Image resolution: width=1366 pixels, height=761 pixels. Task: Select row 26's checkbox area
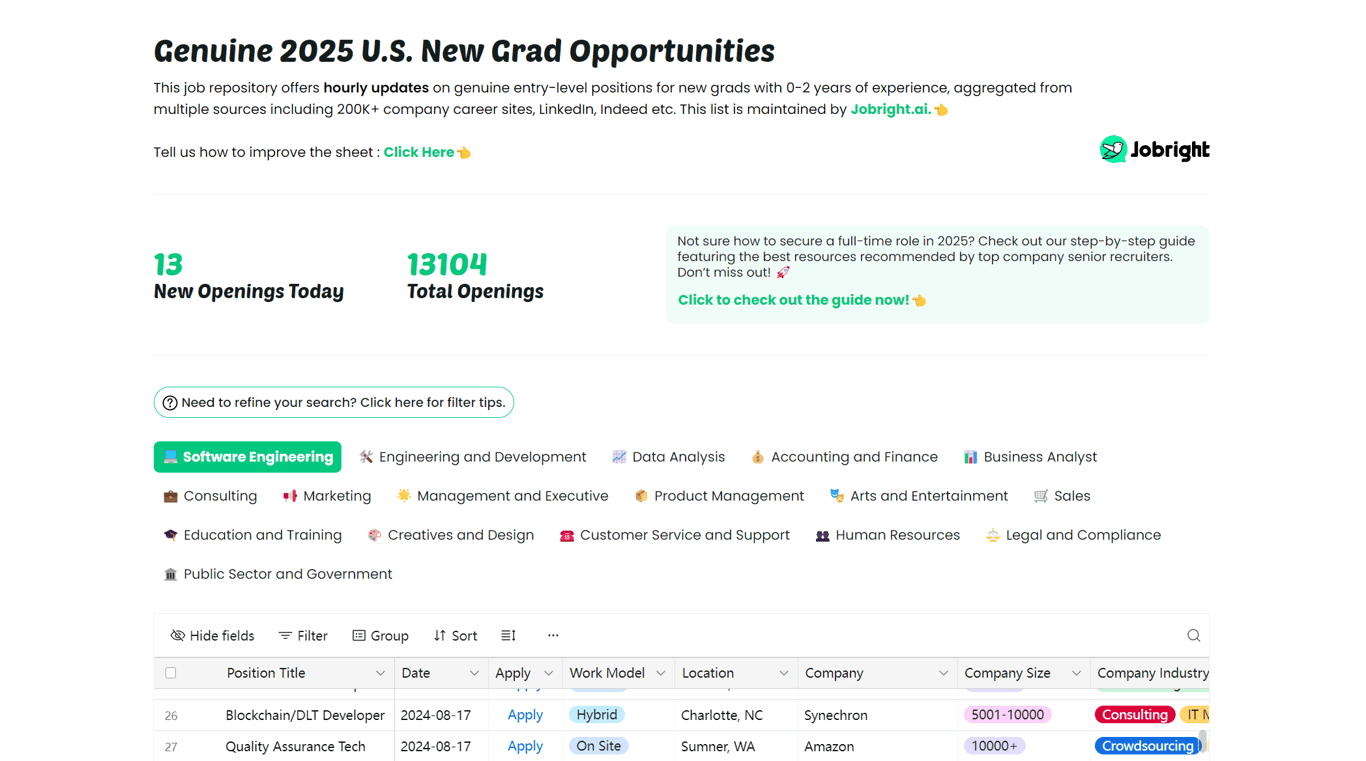(x=171, y=715)
